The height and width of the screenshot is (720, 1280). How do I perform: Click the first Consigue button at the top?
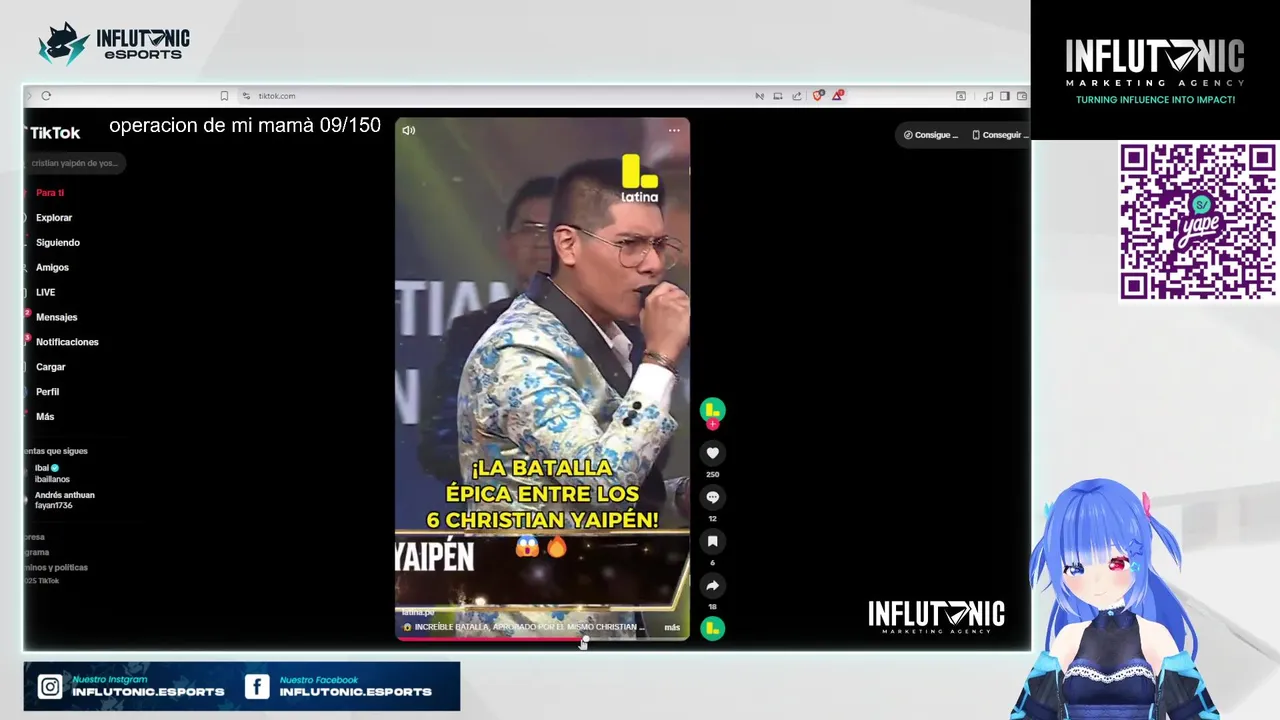click(x=931, y=135)
